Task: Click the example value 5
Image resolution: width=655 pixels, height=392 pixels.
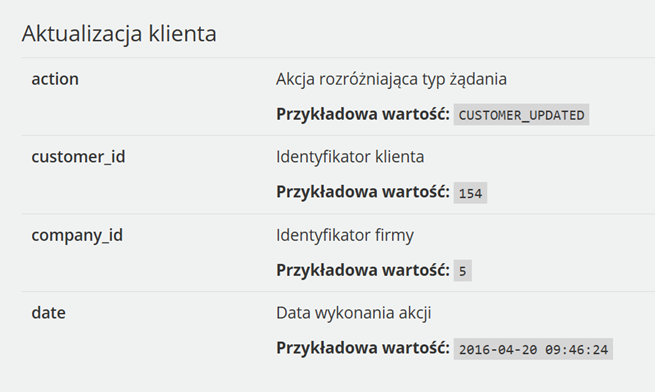Action: (462, 271)
